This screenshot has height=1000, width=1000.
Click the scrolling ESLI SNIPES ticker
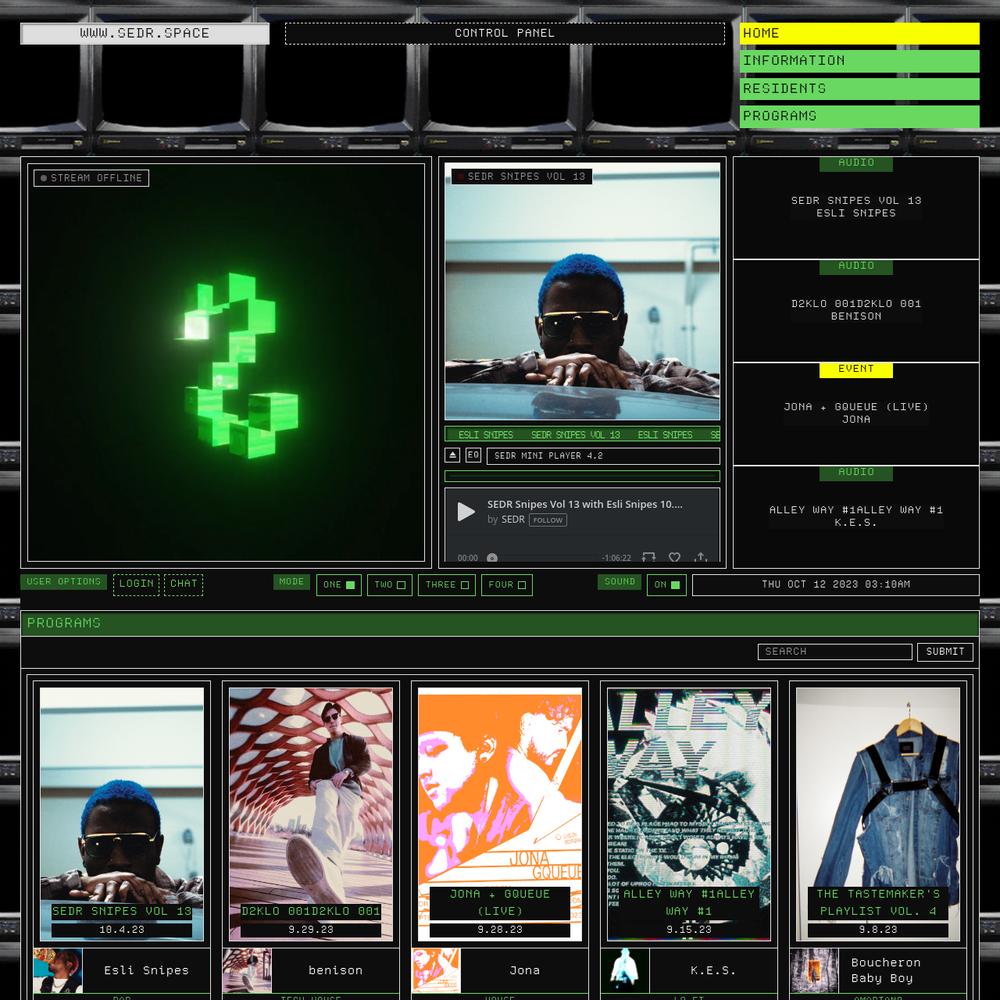click(x=582, y=435)
